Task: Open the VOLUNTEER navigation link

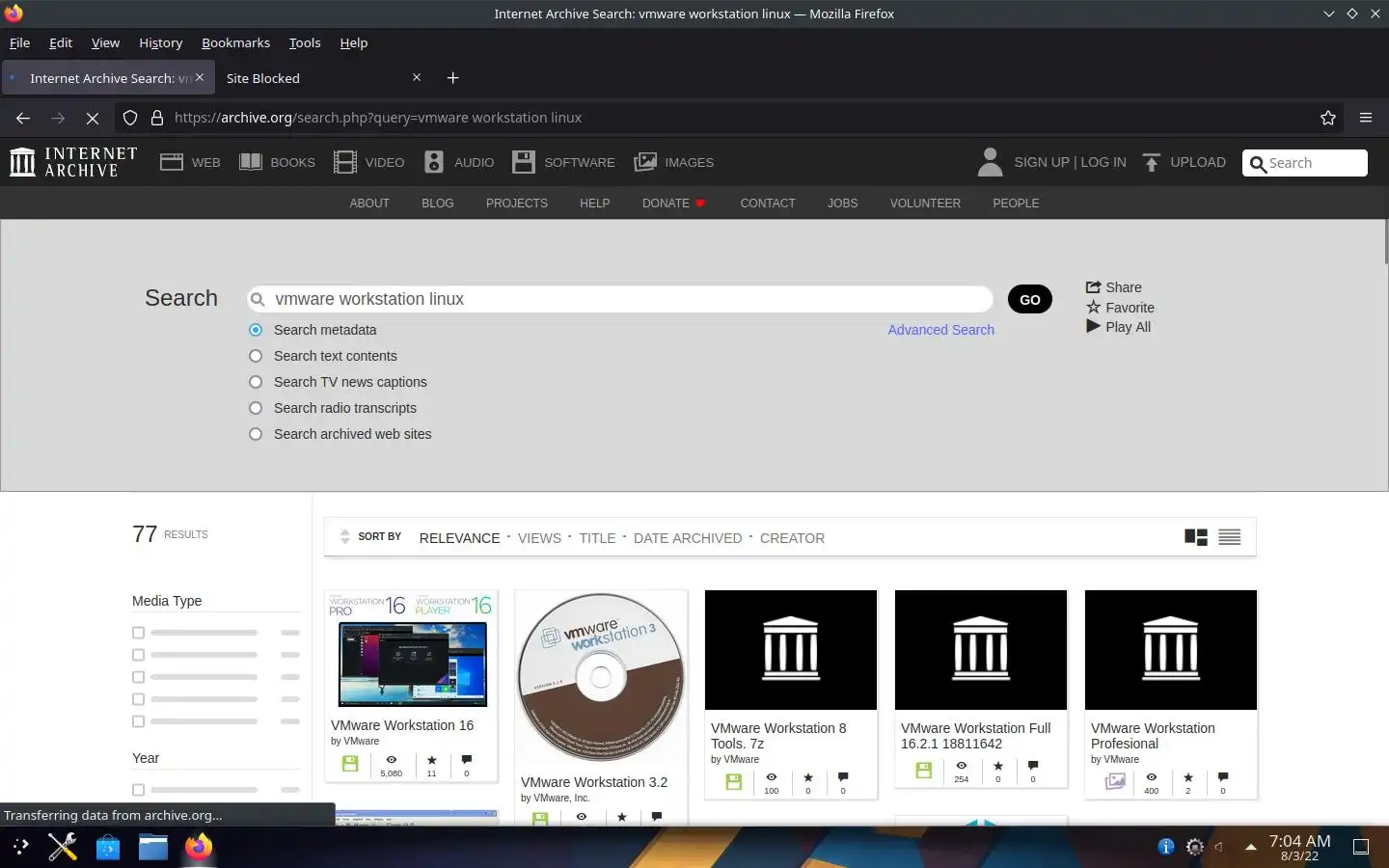Action: pos(925,203)
